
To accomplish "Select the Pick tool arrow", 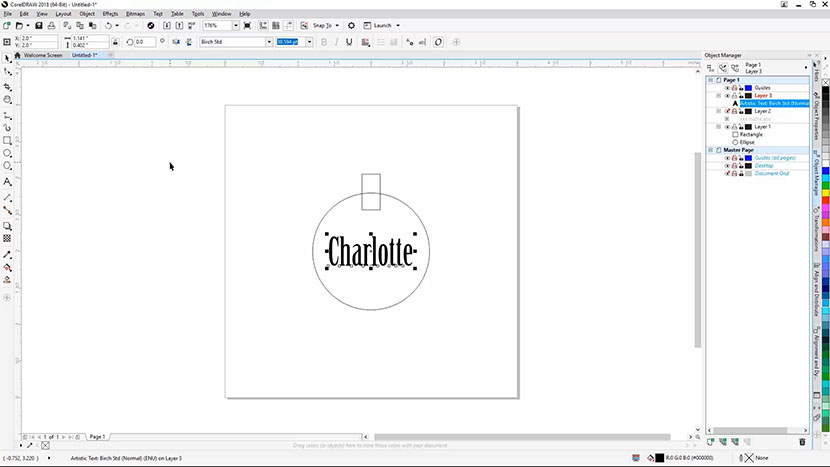I will pyautogui.click(x=7, y=59).
